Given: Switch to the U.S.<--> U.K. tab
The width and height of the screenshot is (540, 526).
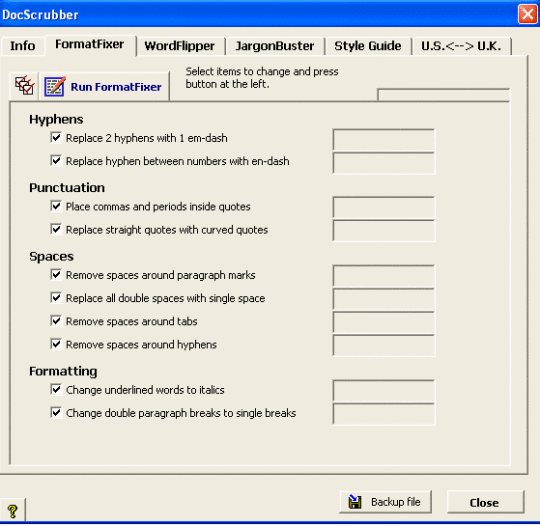Looking at the screenshot, I should pos(461,46).
